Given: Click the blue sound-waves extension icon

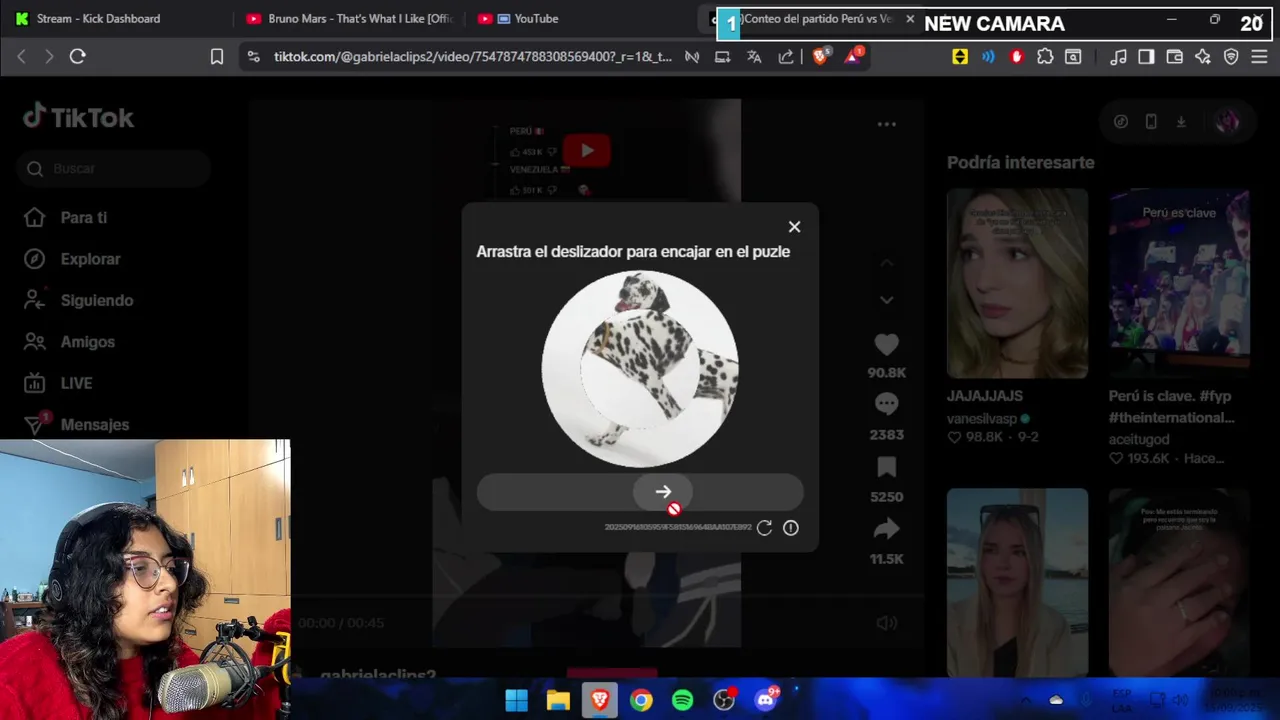Looking at the screenshot, I should (988, 57).
